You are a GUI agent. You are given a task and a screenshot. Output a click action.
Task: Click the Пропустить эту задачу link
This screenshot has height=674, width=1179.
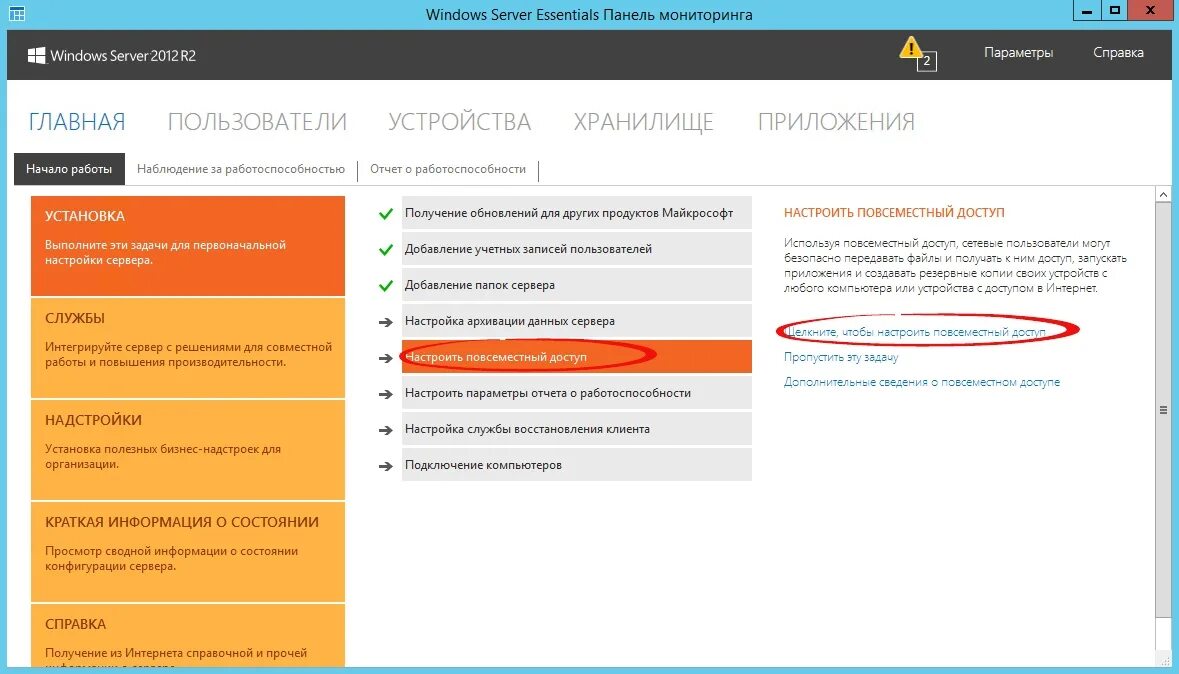(x=841, y=357)
